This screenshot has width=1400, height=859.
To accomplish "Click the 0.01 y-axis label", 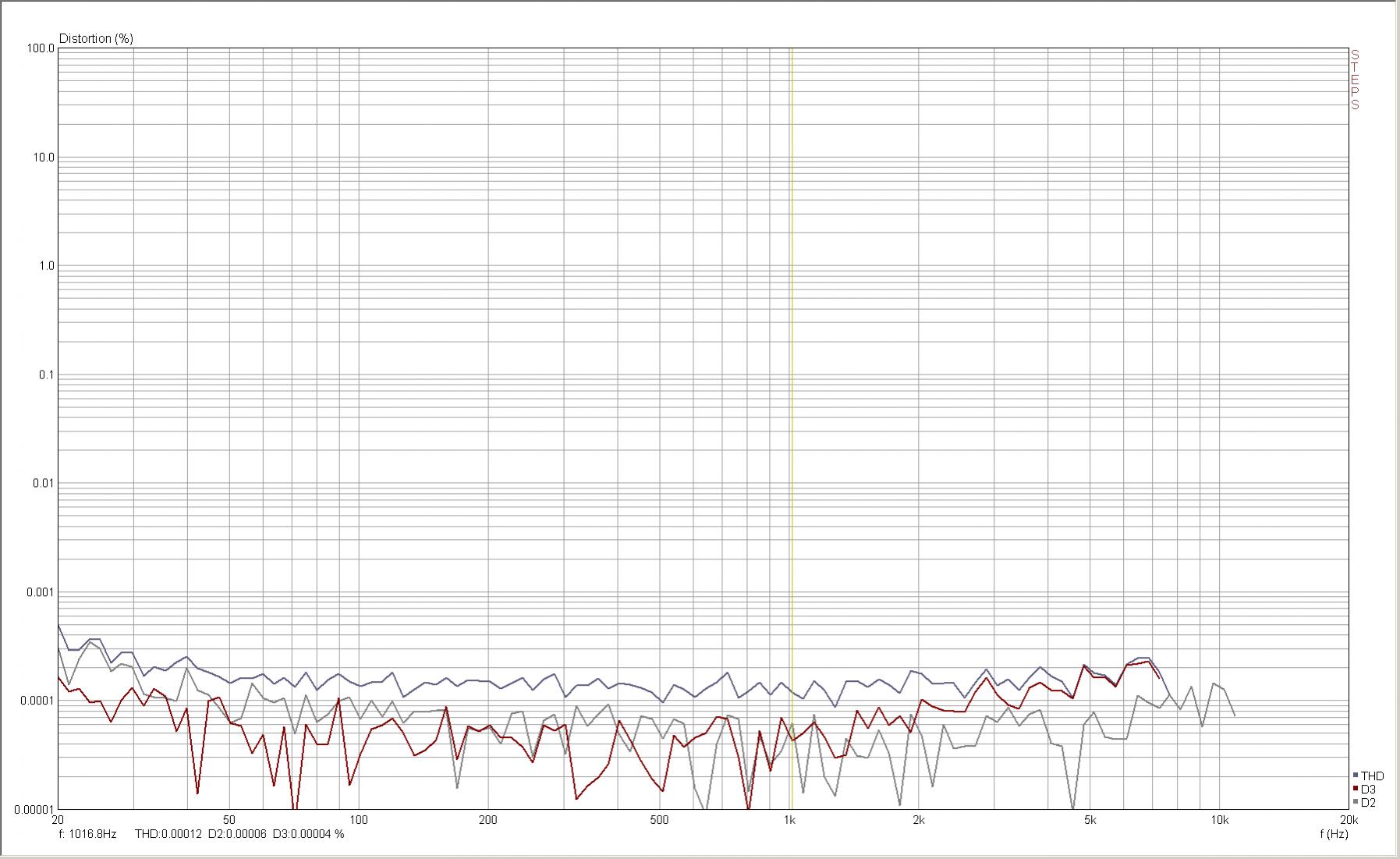I will pos(43,484).
